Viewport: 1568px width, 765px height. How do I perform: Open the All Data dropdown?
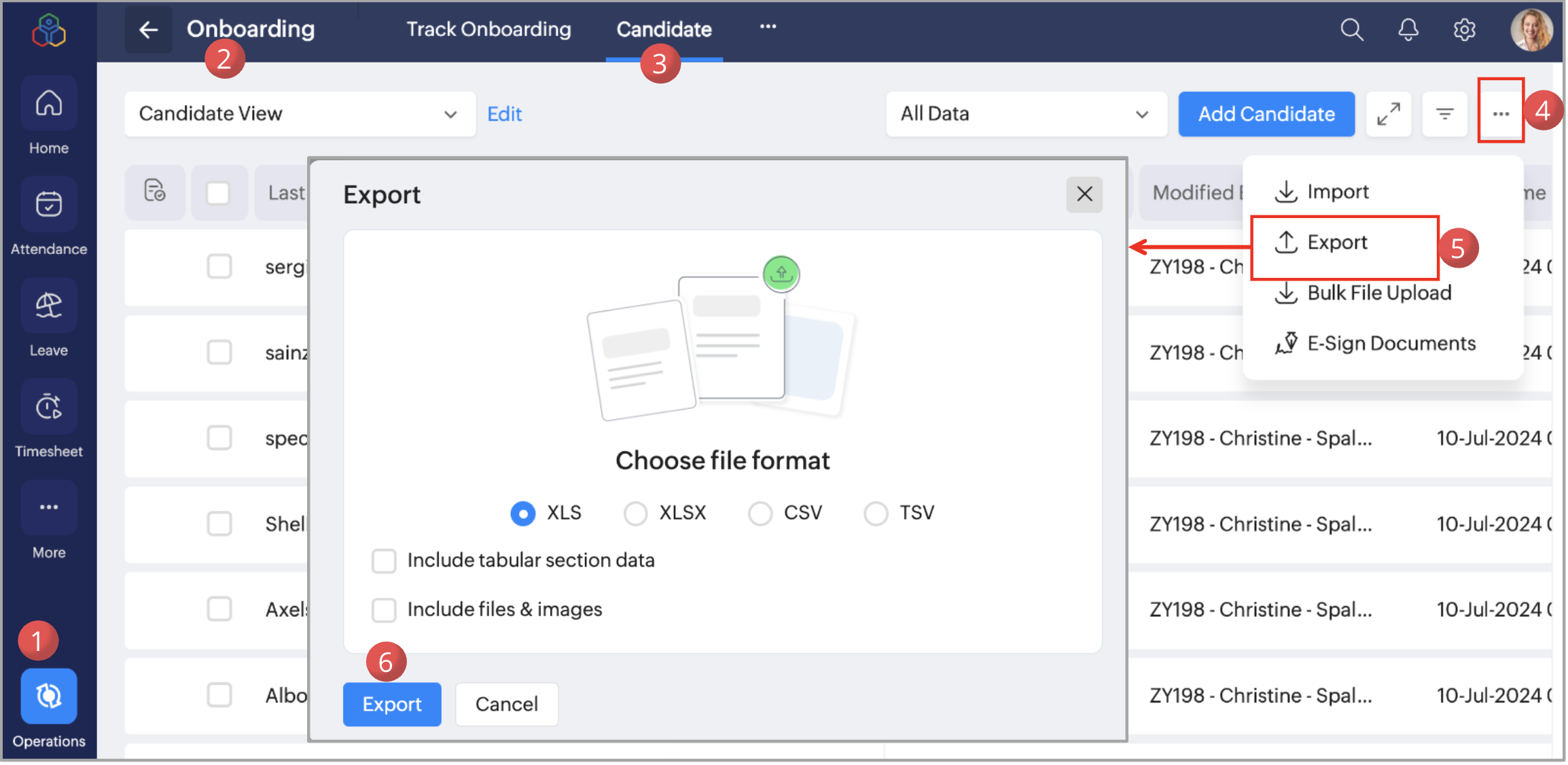point(1025,114)
